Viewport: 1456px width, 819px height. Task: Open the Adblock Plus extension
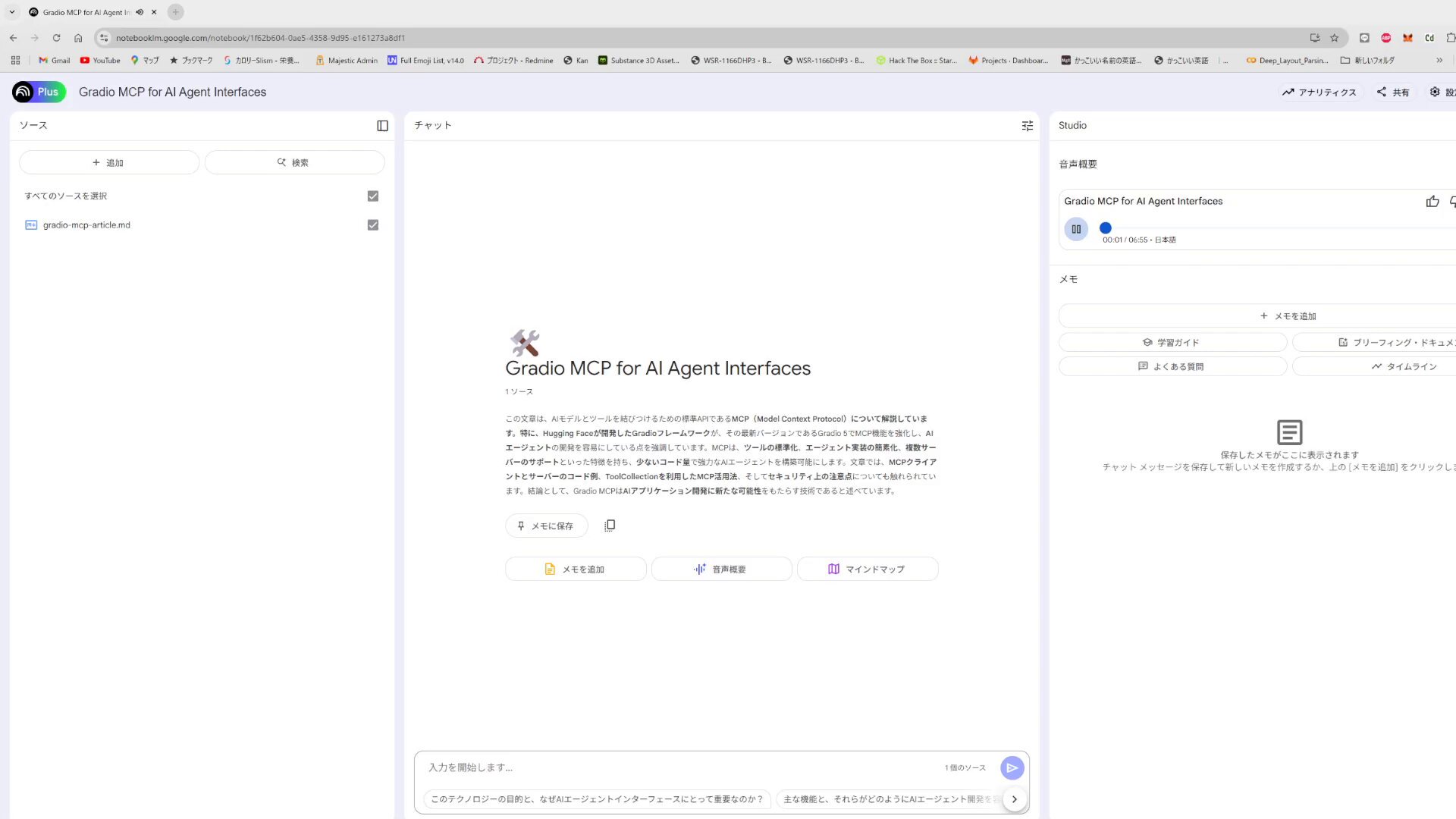1386,38
